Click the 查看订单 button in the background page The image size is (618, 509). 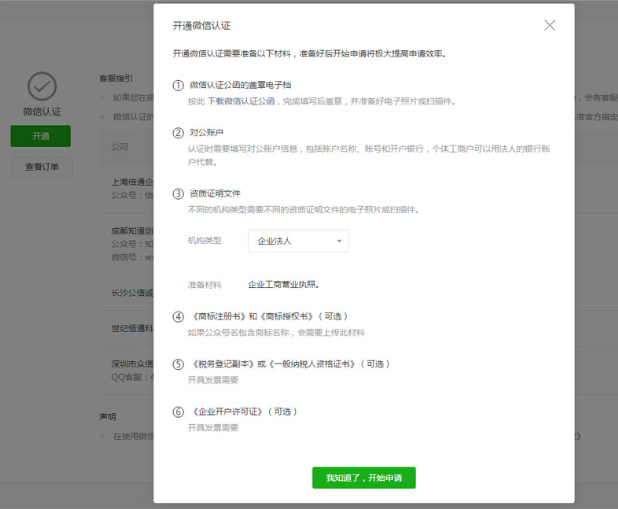[42, 167]
